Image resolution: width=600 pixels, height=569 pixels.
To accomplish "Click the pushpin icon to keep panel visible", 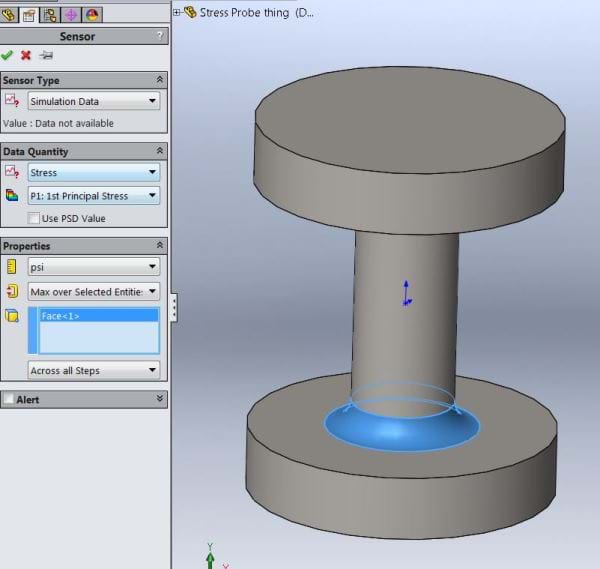I will click(45, 56).
